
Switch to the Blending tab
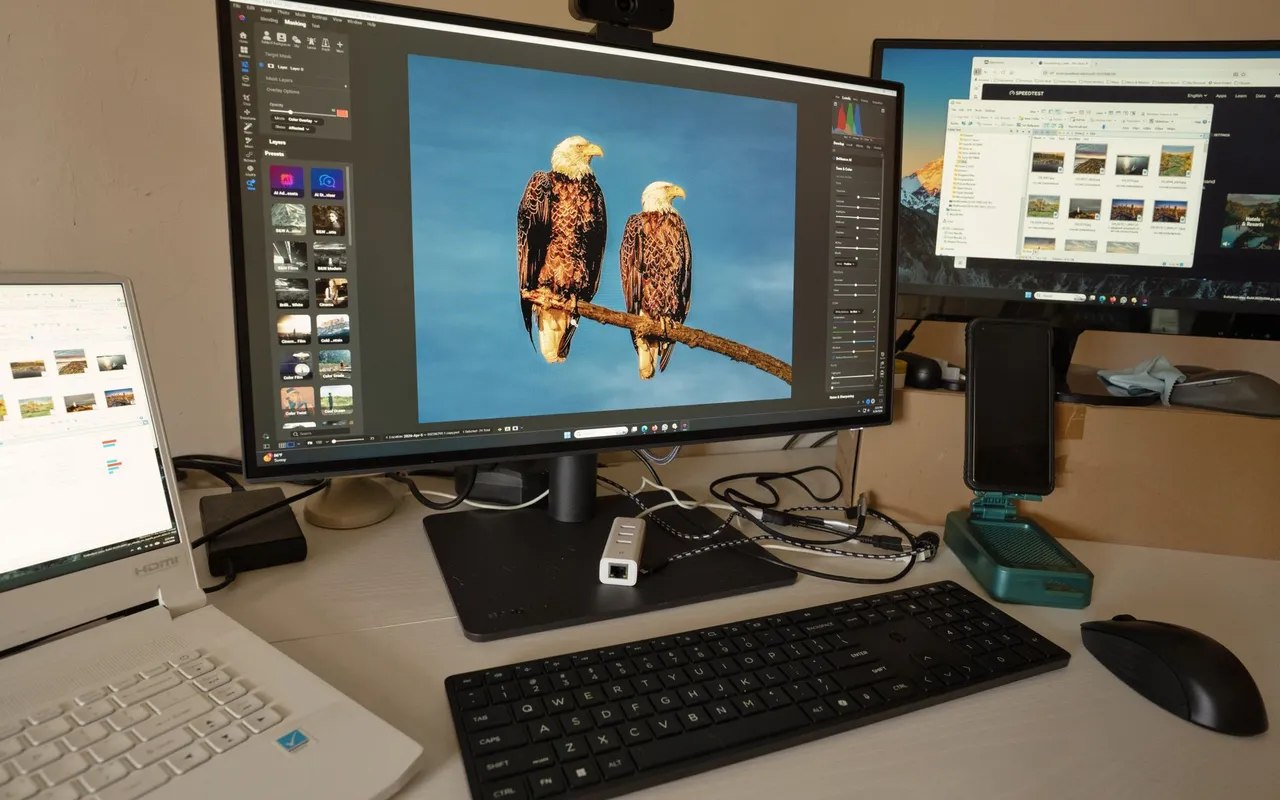pos(268,20)
